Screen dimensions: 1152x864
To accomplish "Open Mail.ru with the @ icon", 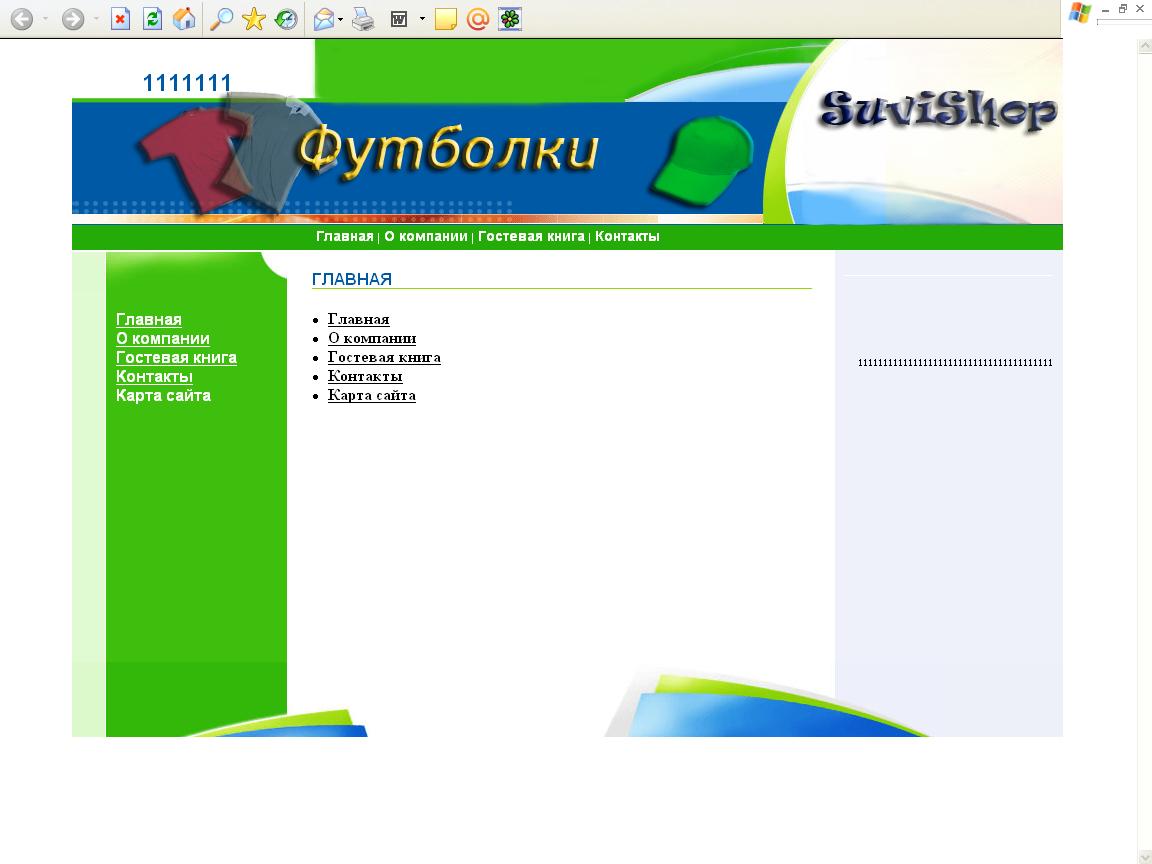I will tap(477, 18).
